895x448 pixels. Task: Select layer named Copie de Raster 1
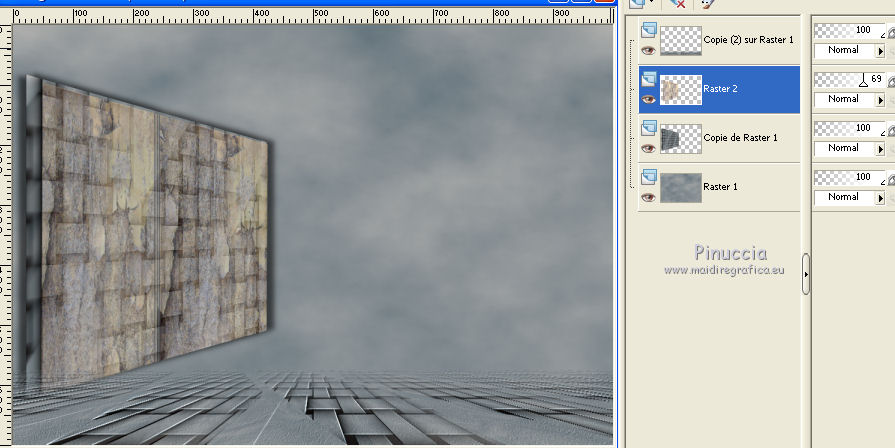(740, 138)
